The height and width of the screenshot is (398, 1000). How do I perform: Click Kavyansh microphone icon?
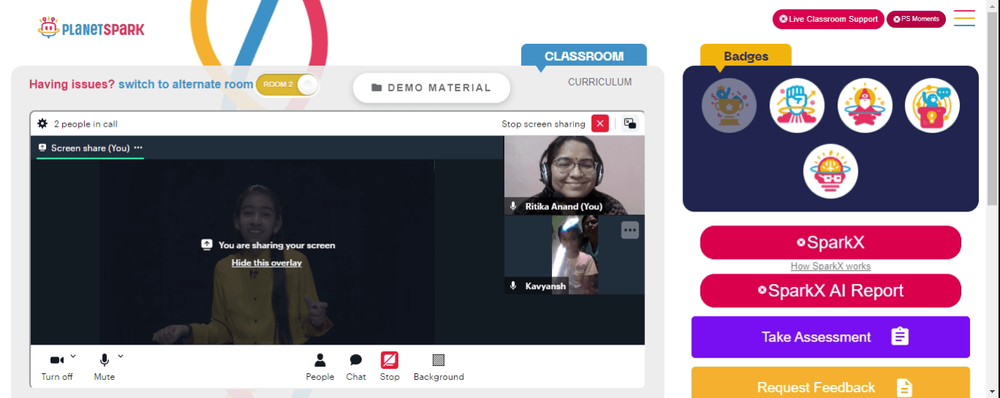[x=513, y=286]
